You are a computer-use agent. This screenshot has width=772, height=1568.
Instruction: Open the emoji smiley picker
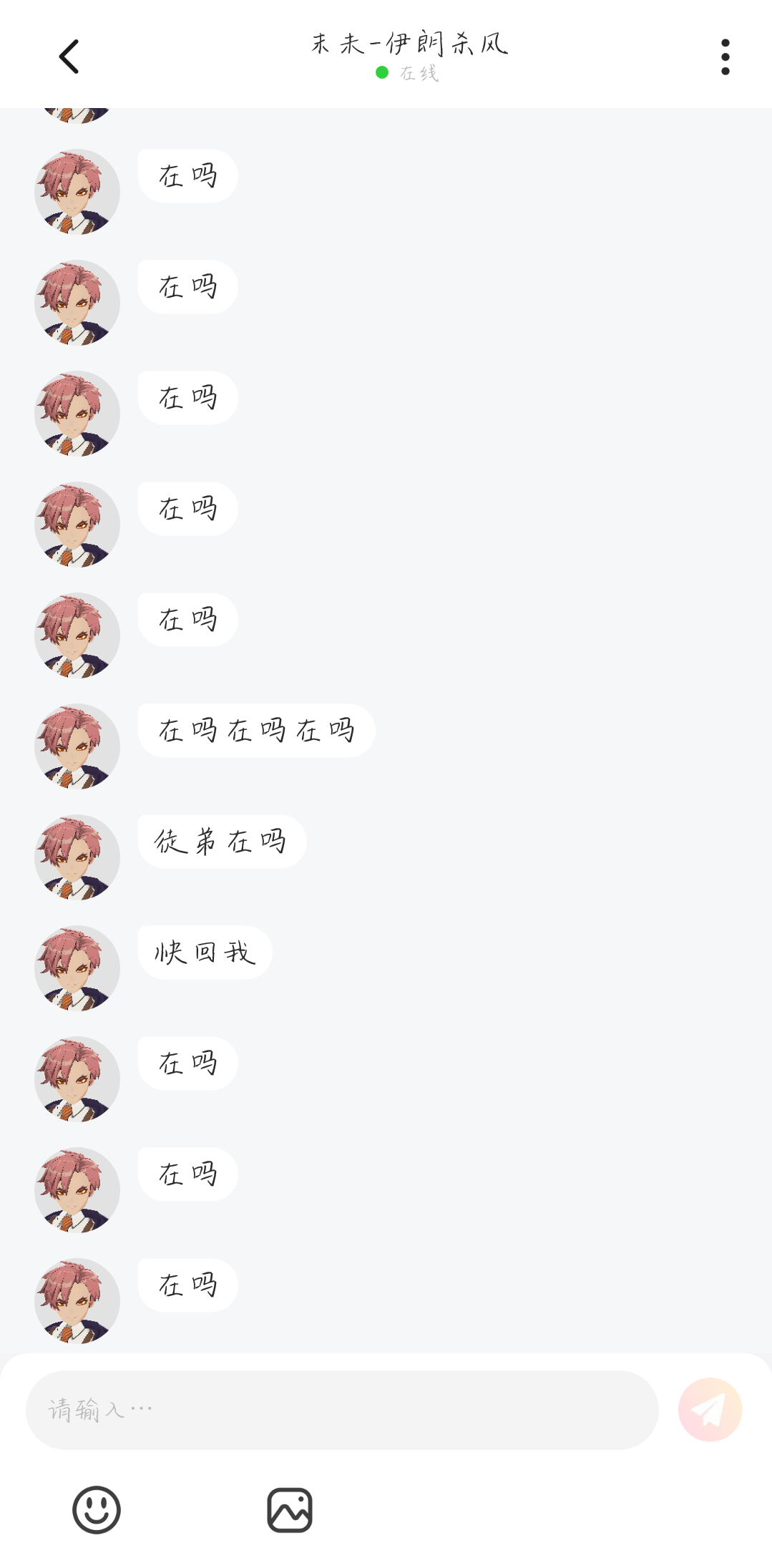97,1509
